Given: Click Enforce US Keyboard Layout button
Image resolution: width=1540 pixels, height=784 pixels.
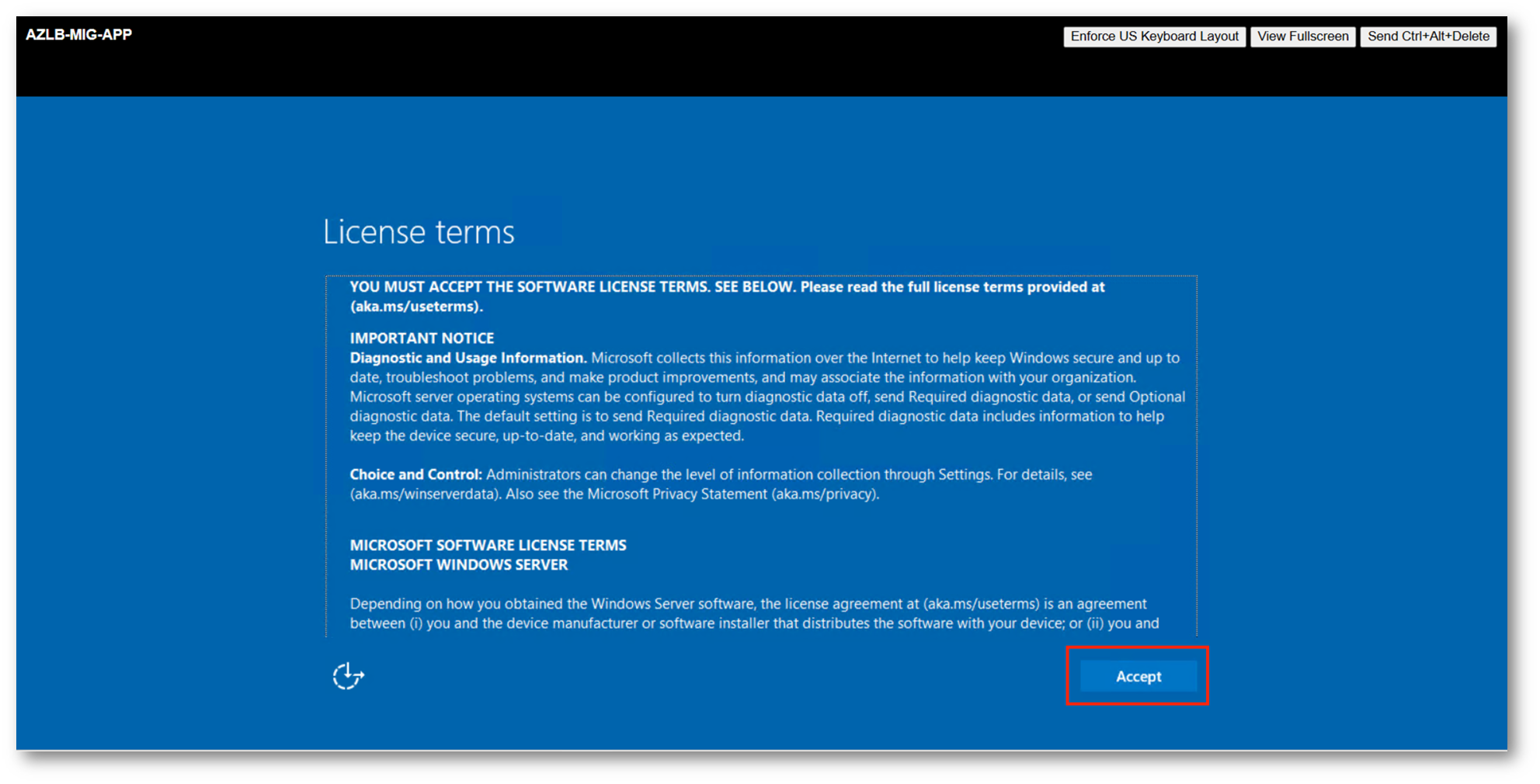Looking at the screenshot, I should (1154, 36).
